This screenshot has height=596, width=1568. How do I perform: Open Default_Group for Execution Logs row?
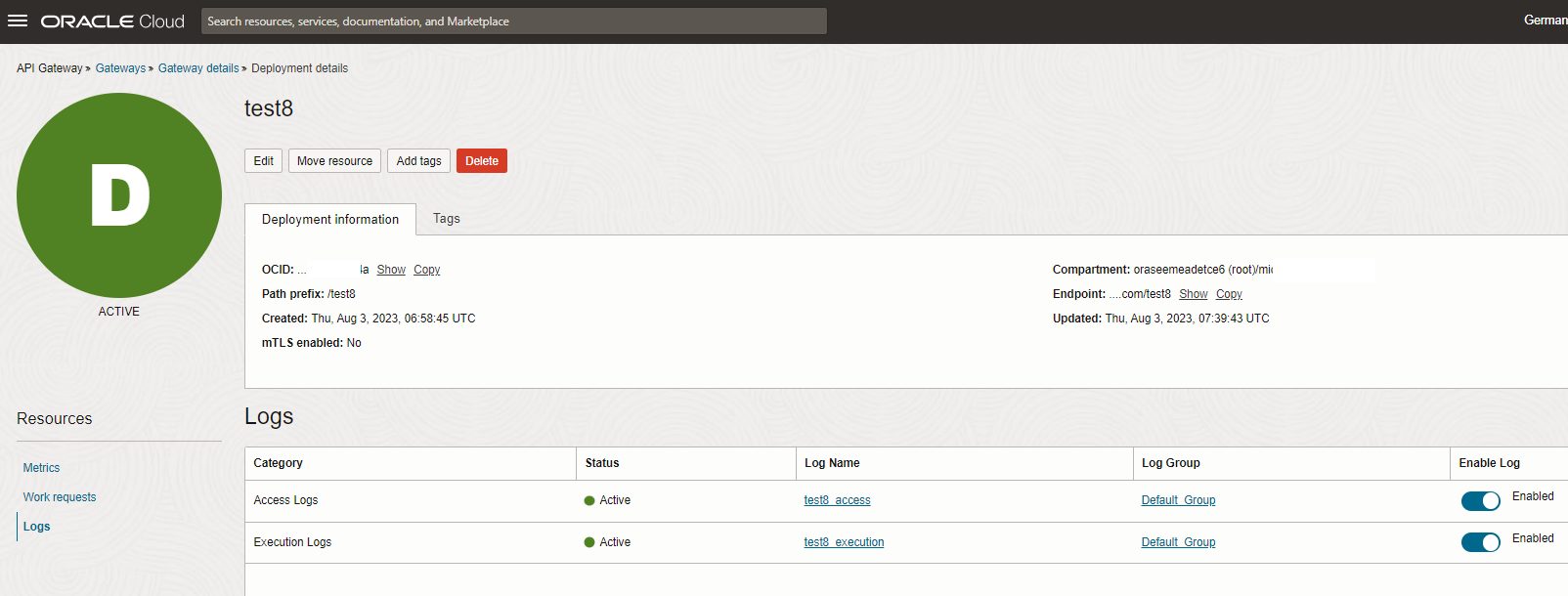pos(1178,542)
